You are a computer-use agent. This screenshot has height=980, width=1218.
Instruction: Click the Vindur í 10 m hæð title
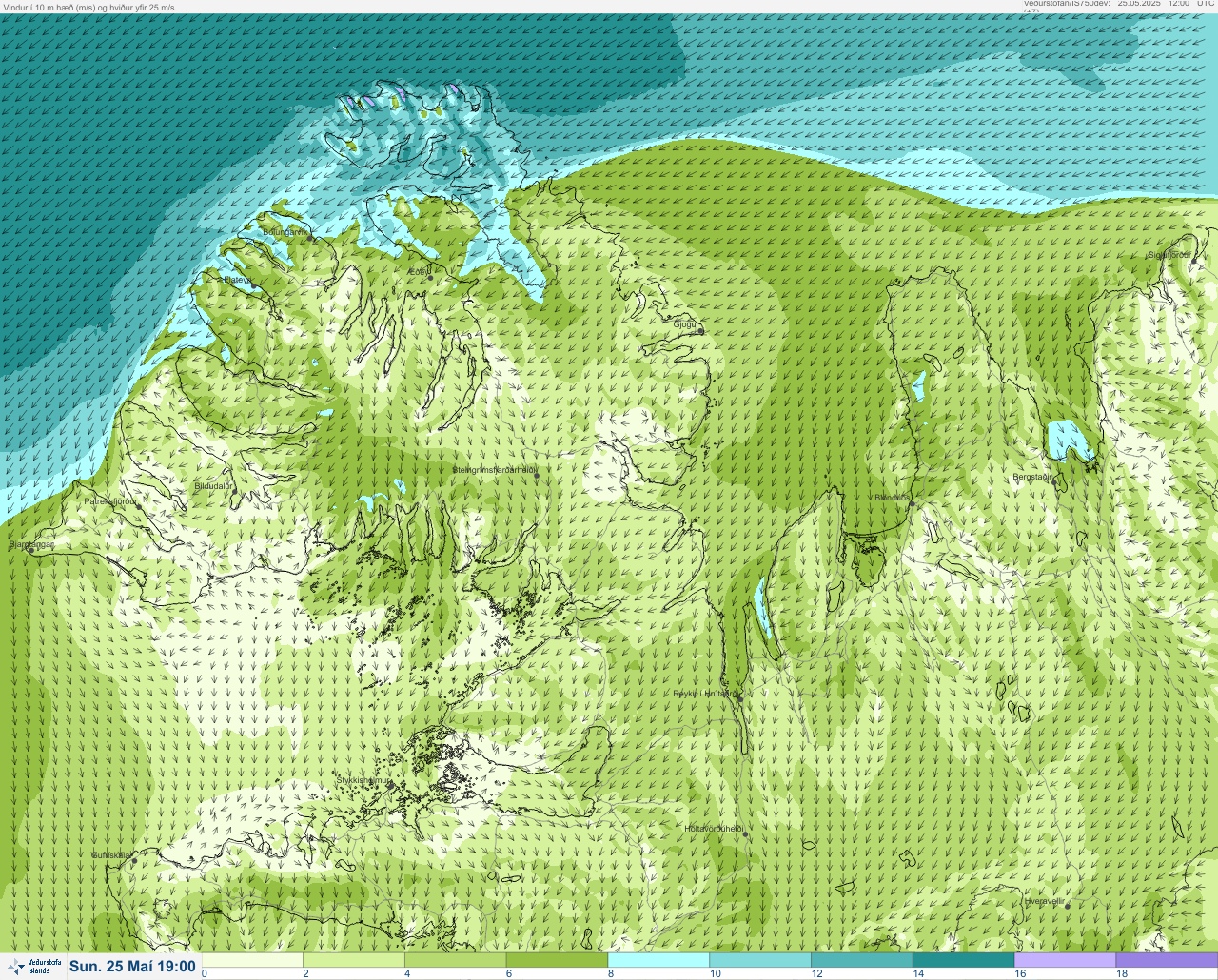coord(90,7)
